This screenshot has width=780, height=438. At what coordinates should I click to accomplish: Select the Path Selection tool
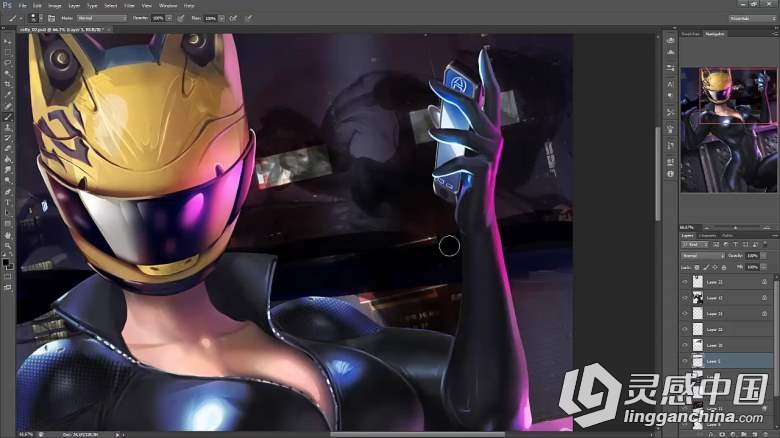pos(7,214)
